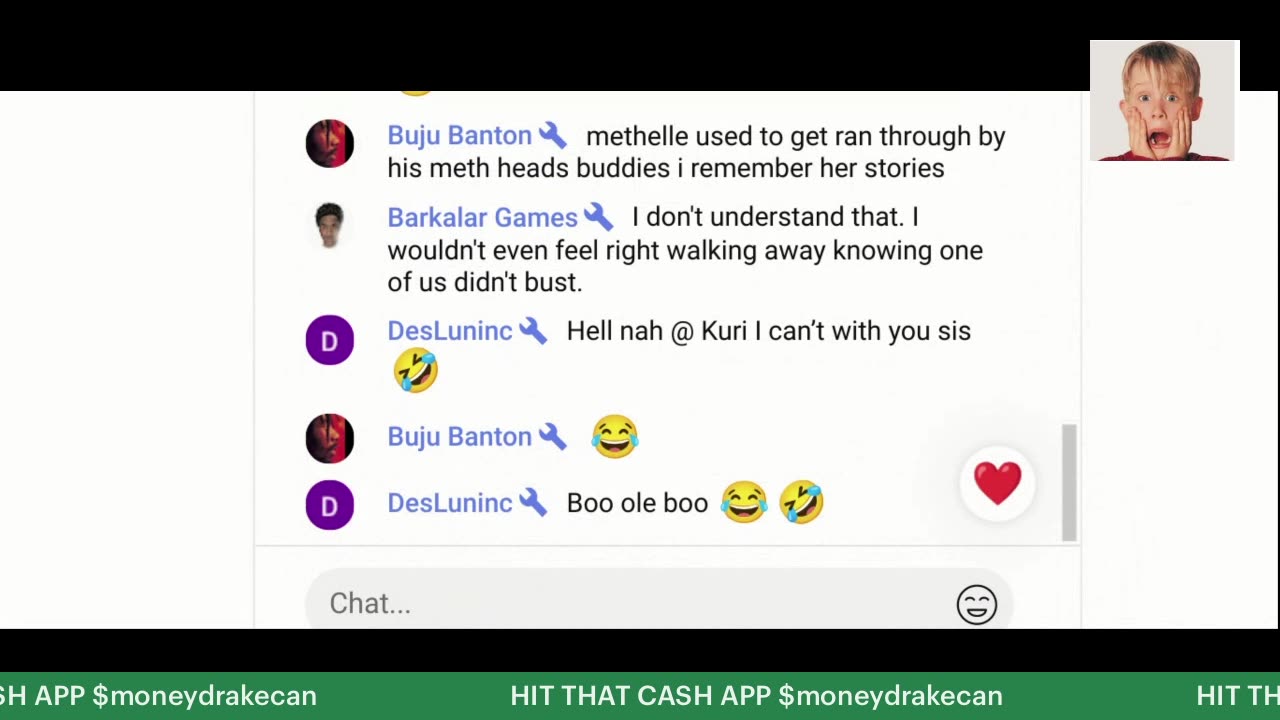
Task: Click the red heart reaction button
Action: pos(997,483)
